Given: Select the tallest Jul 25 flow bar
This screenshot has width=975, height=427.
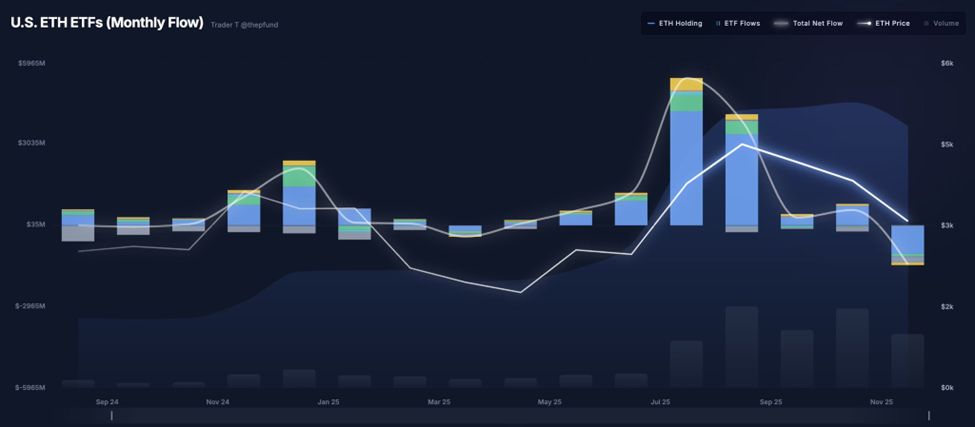Looking at the screenshot, I should click(686, 152).
